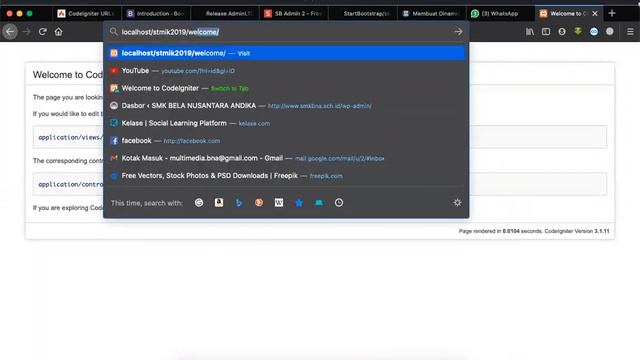Open Dasbor SMK BELA NUSANTARA ANDIKA suggestion
This screenshot has height=360, width=640.
(286, 106)
